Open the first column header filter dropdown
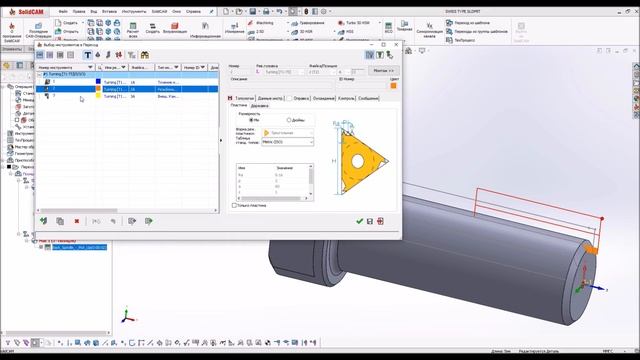 pos(90,67)
